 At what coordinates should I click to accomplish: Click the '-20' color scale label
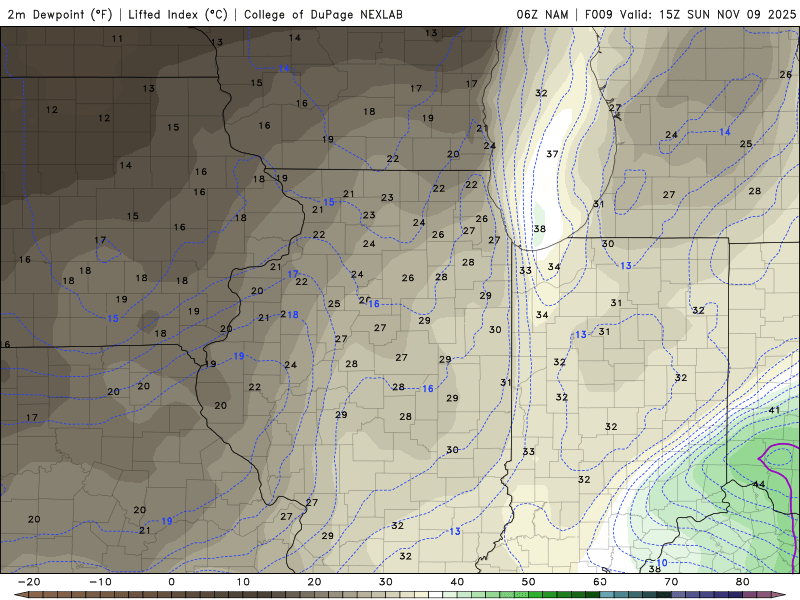click(x=29, y=582)
